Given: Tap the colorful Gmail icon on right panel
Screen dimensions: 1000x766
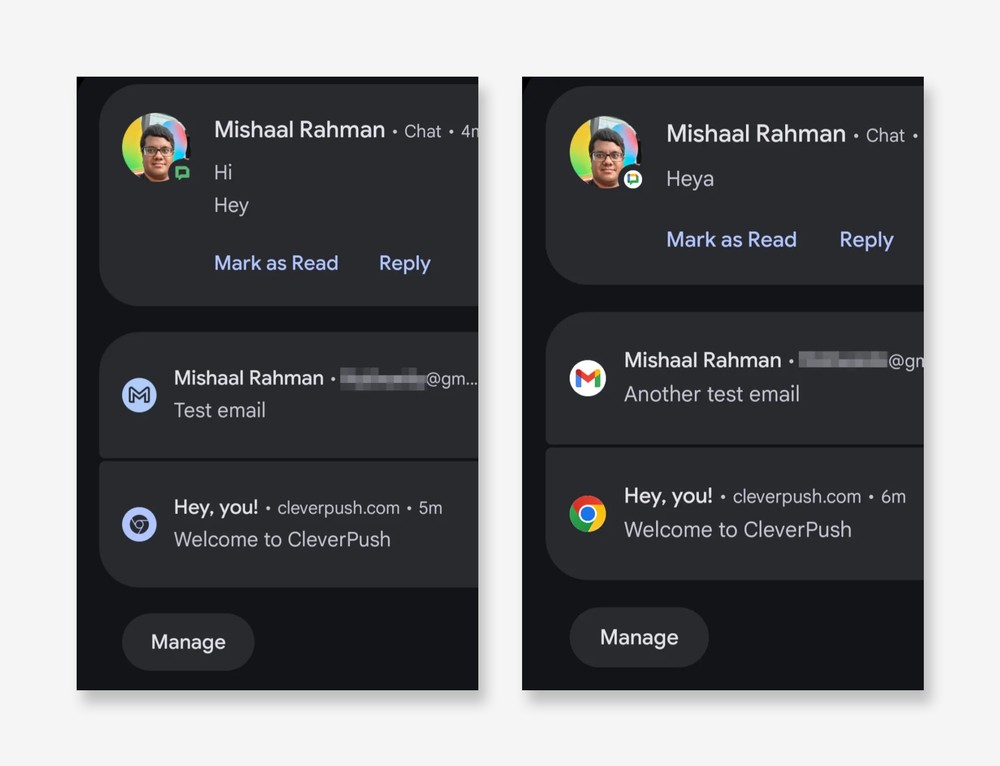Looking at the screenshot, I should (x=587, y=378).
